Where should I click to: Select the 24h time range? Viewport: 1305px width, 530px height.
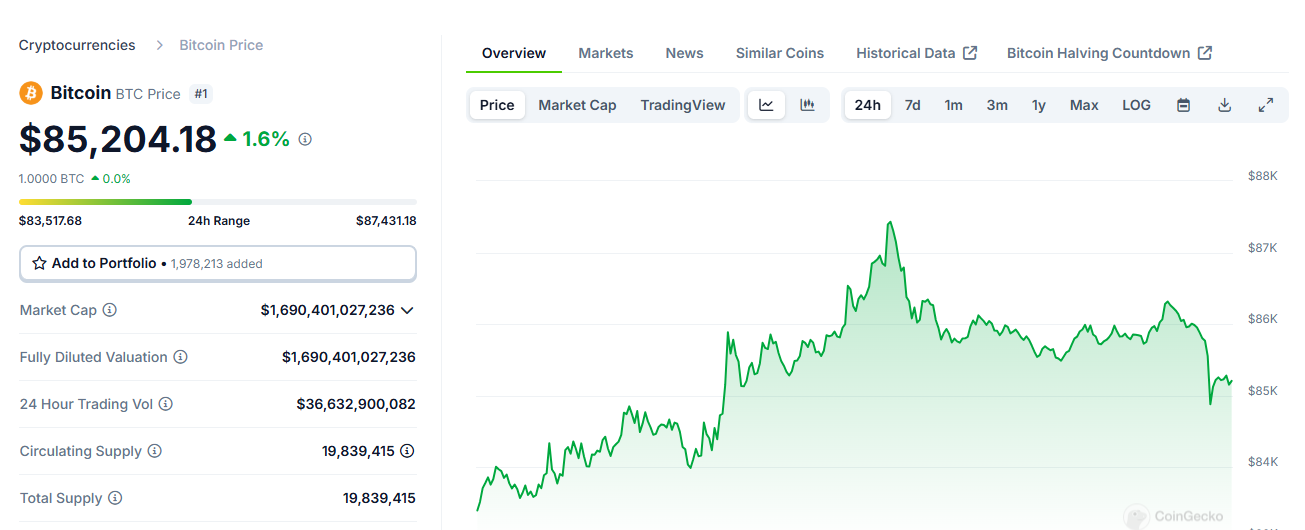[x=868, y=105]
